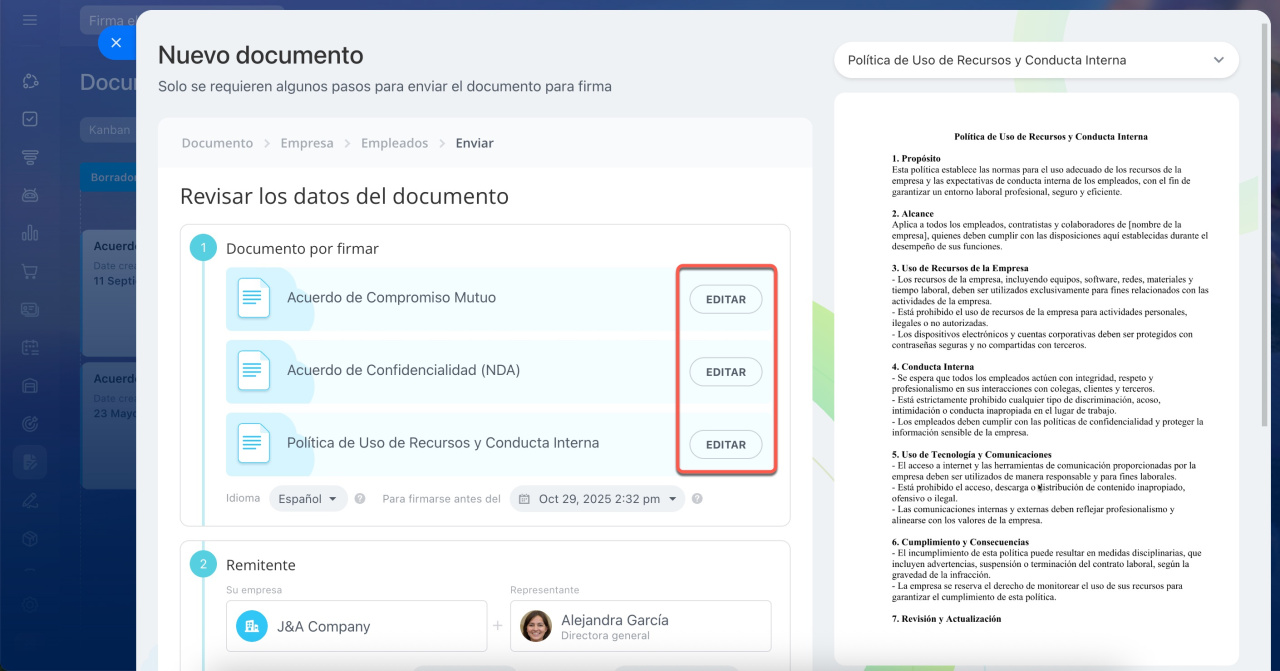Edit Acuerdo de Compromiso Mutuo document
This screenshot has width=1280, height=671.
click(726, 299)
